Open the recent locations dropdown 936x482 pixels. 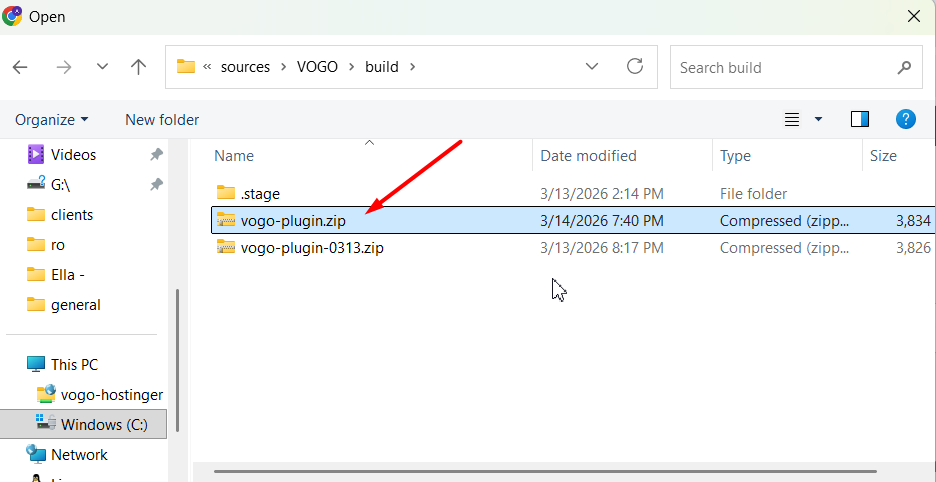102,67
